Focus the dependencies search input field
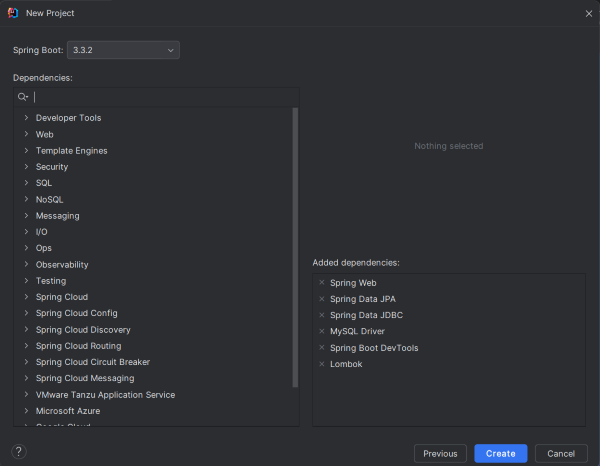This screenshot has width=600, height=466. pyautogui.click(x=165, y=97)
